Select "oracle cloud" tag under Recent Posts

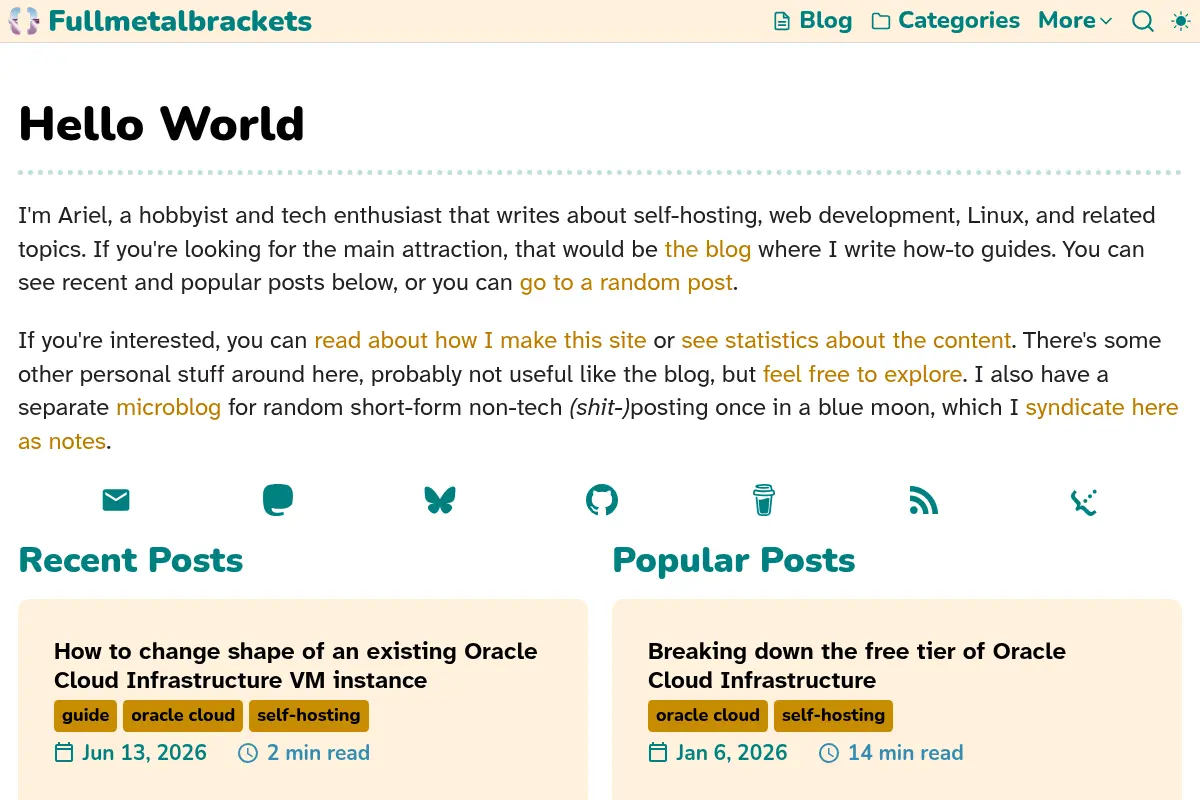pos(183,716)
